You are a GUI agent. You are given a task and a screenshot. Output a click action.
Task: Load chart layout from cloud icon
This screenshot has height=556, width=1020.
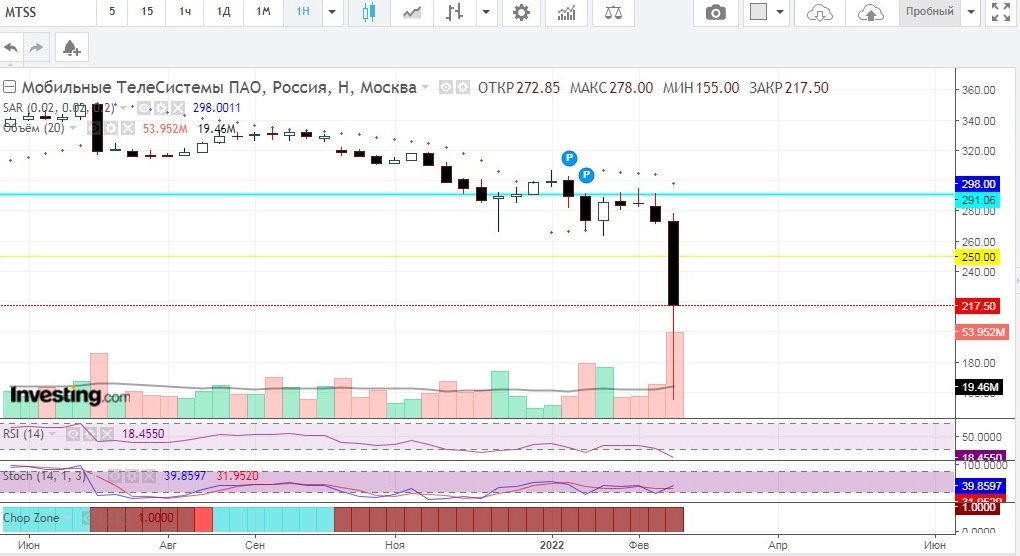(x=820, y=12)
